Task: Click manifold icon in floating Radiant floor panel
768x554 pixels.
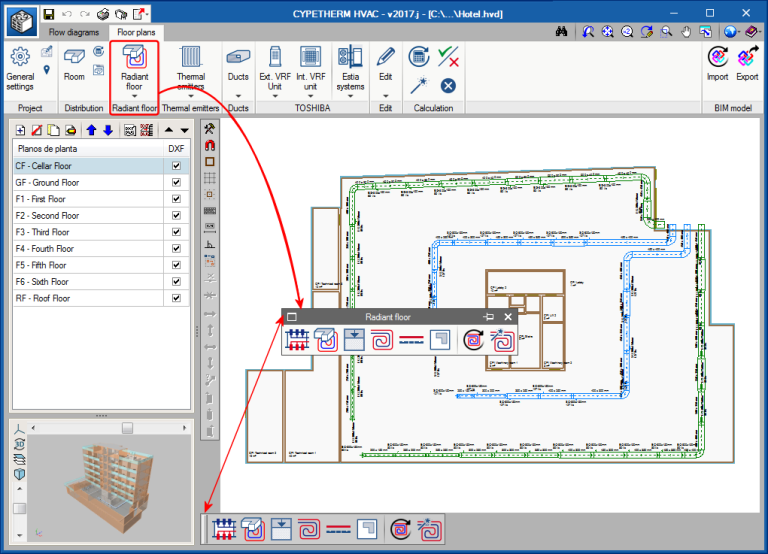Action: coord(297,339)
